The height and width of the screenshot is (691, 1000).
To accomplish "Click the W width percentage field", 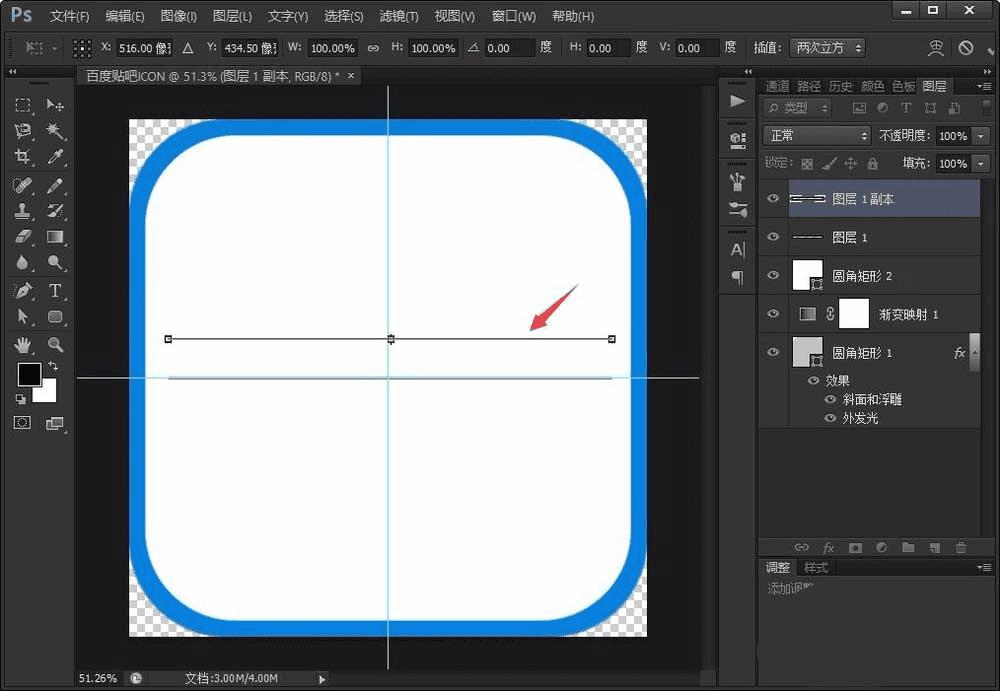I will pos(332,48).
